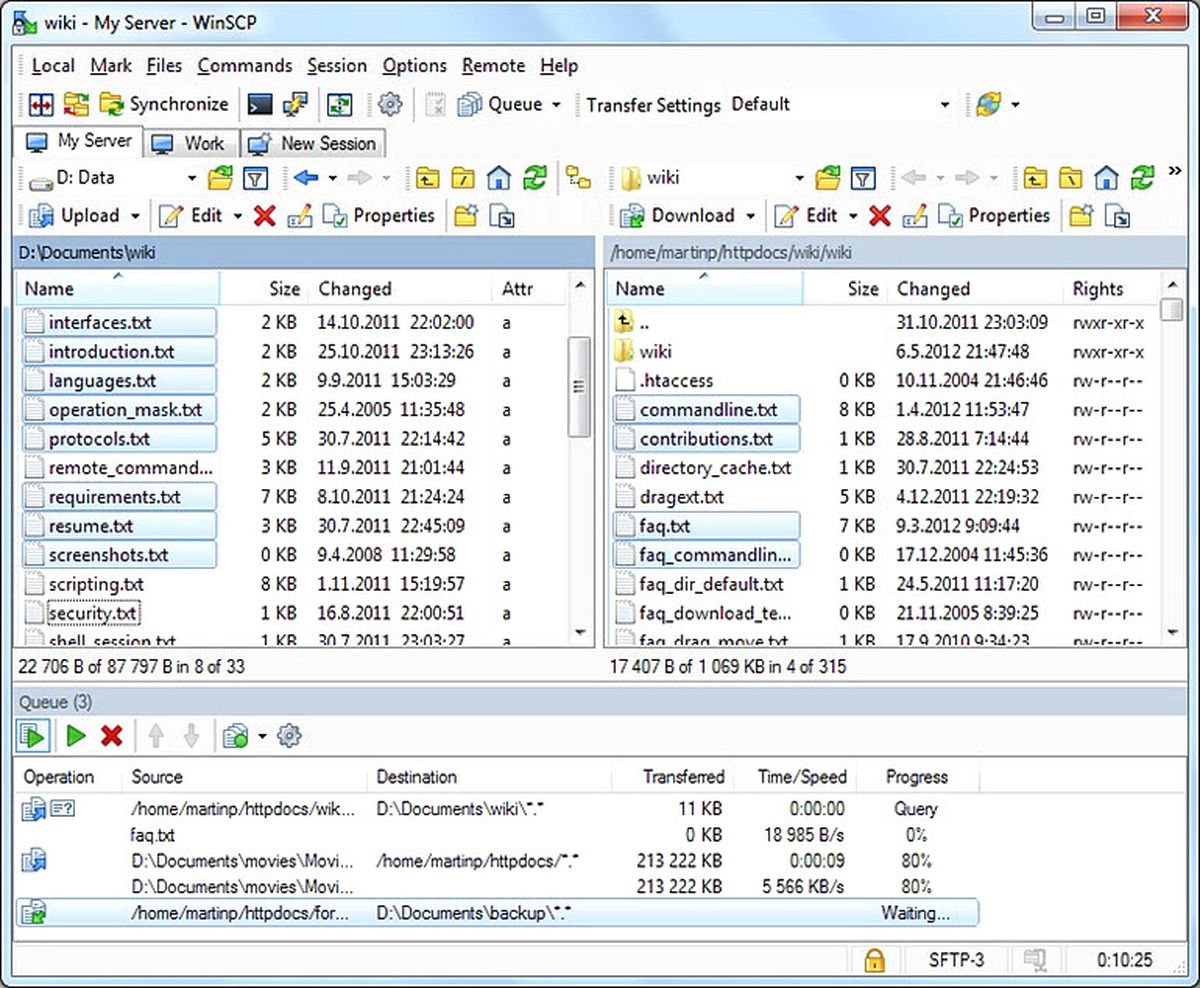Click the local panel filter icon
Screen dimensions: 1200x988
(x=256, y=178)
